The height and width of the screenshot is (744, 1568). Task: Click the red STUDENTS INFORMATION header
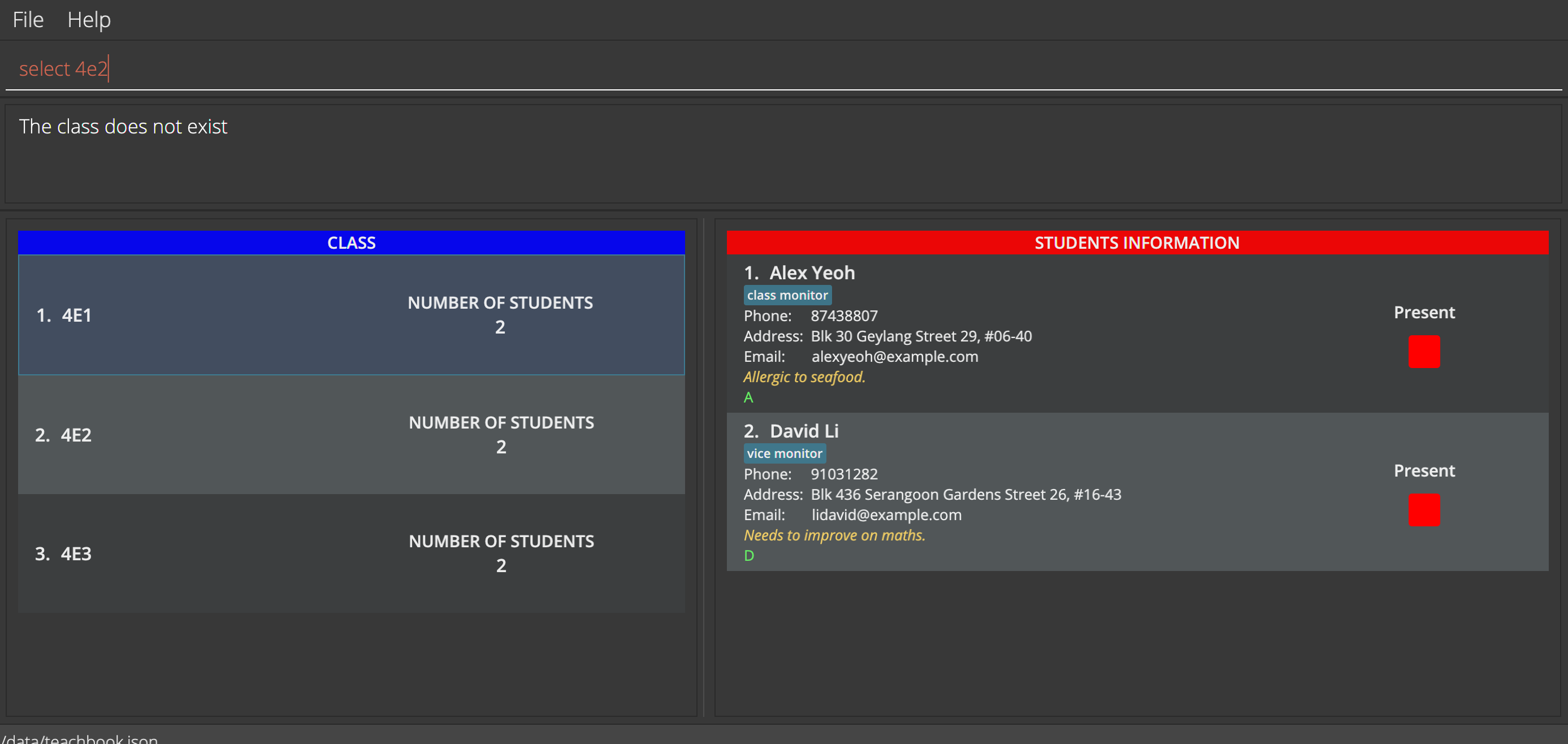tap(1137, 243)
